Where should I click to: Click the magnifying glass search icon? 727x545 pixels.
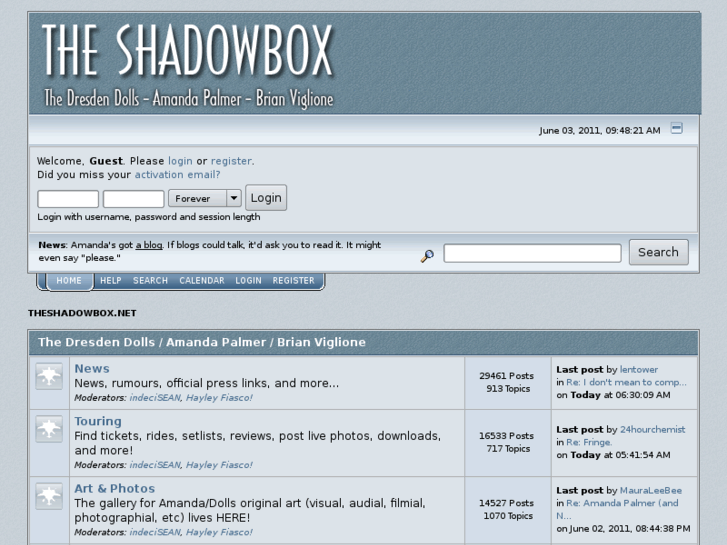pos(427,256)
